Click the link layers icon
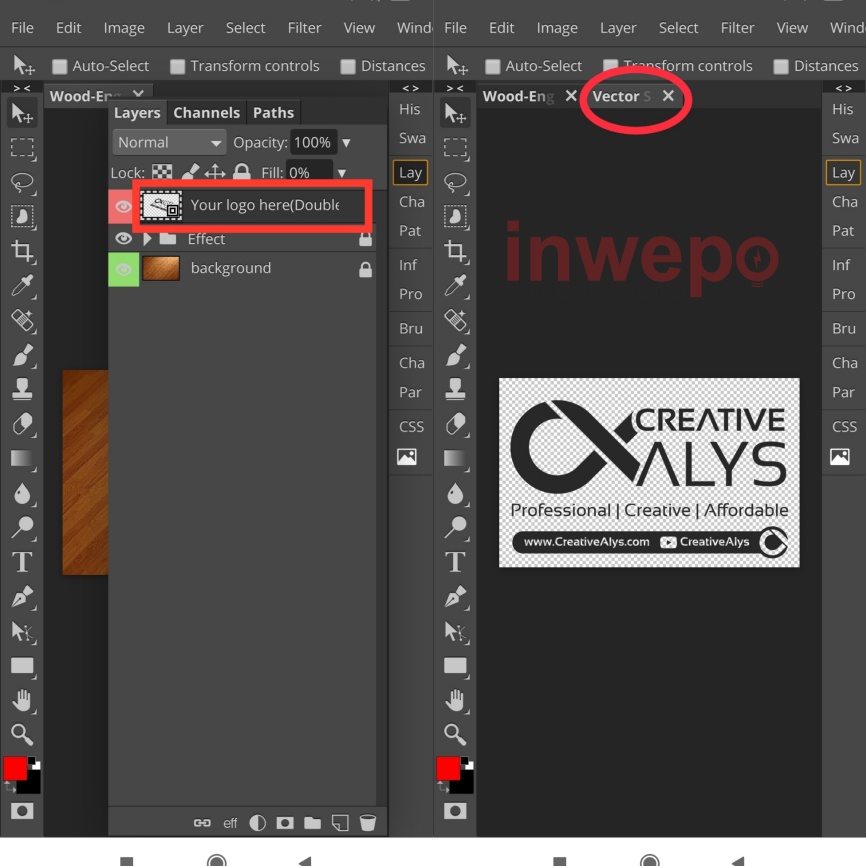 202,823
